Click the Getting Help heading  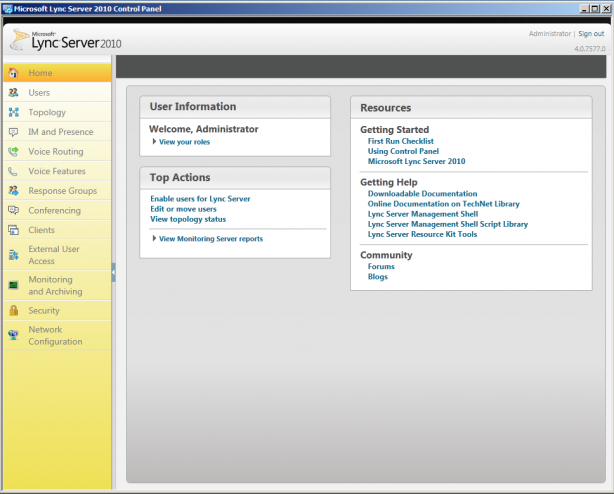[x=388, y=182]
